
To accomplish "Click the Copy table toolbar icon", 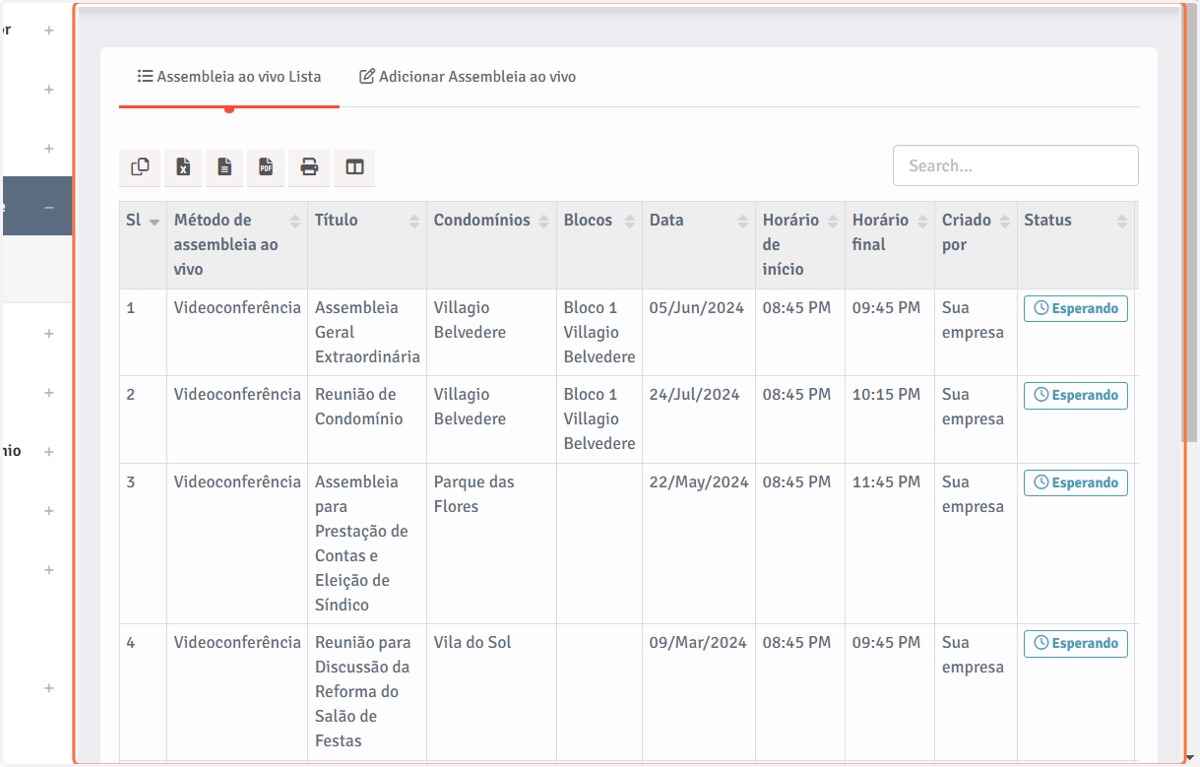I will point(140,167).
